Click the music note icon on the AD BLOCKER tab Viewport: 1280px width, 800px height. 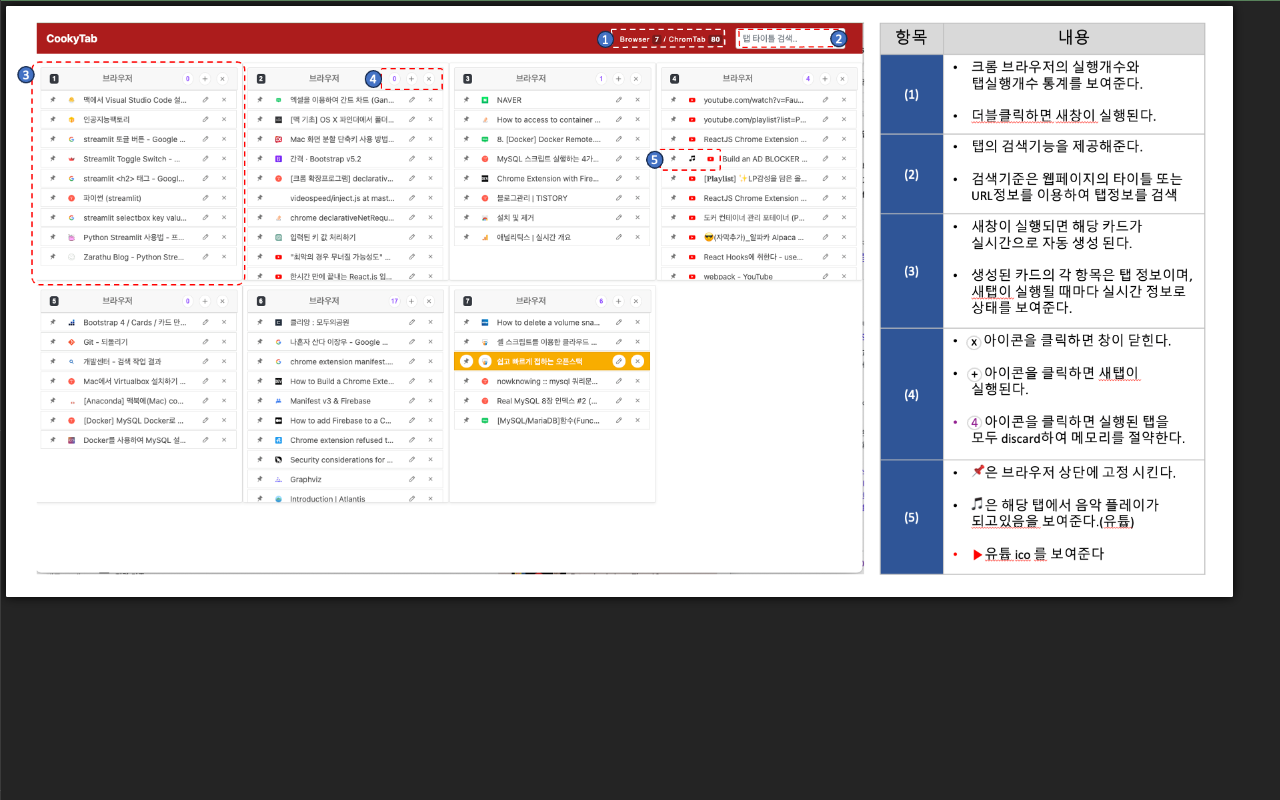tap(693, 159)
